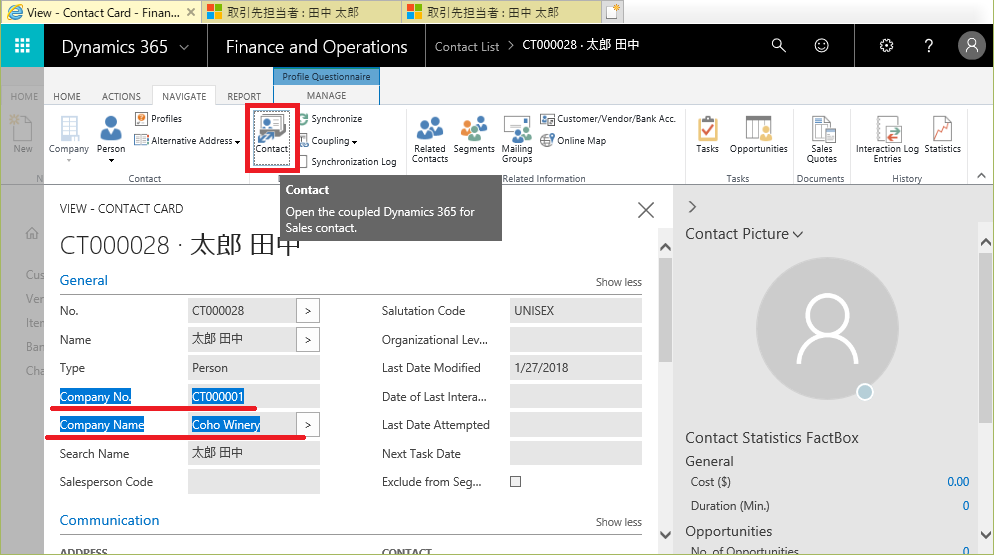Click the New document icon
The width and height of the screenshot is (994, 555).
22,134
